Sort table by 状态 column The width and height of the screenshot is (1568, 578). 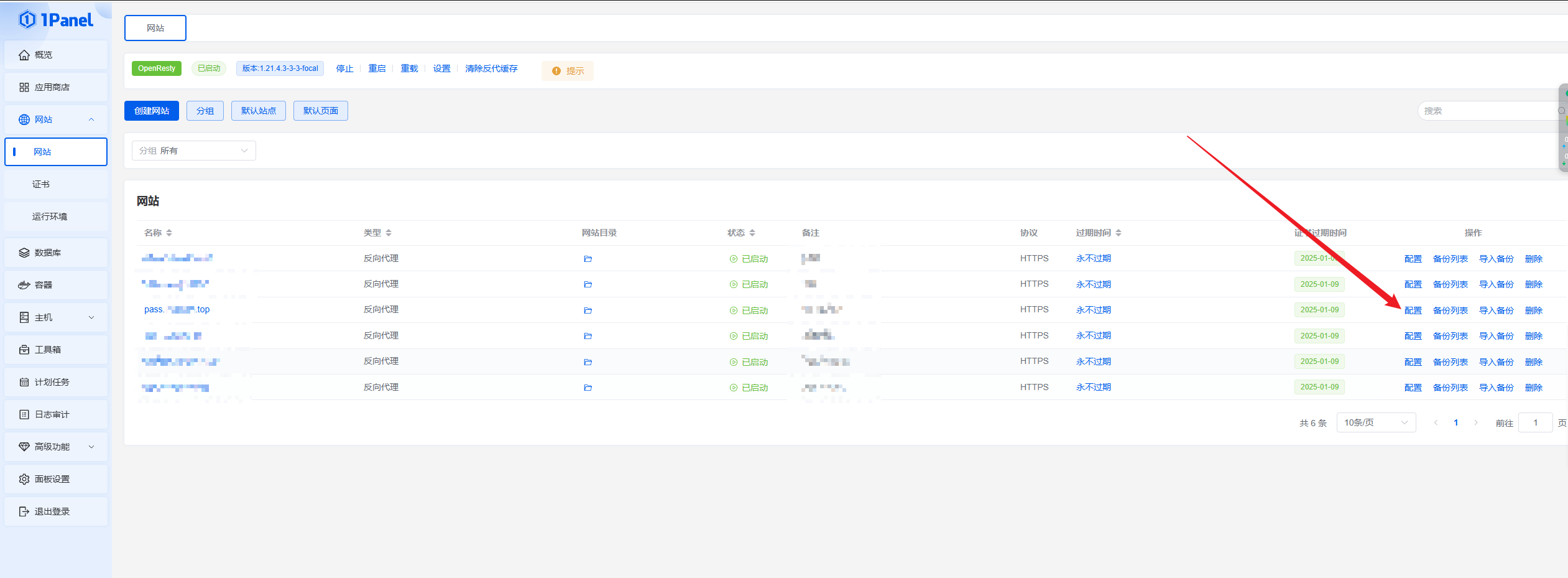point(752,233)
